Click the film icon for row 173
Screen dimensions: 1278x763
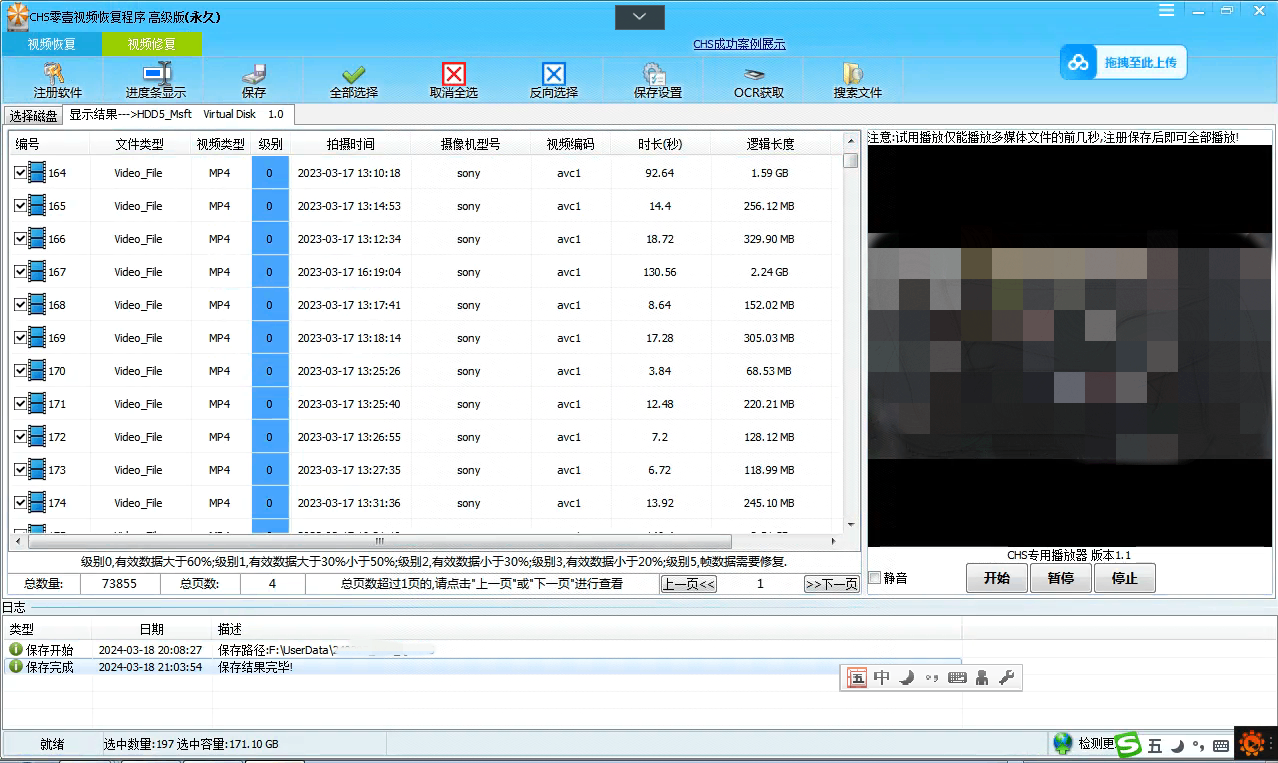[37, 470]
